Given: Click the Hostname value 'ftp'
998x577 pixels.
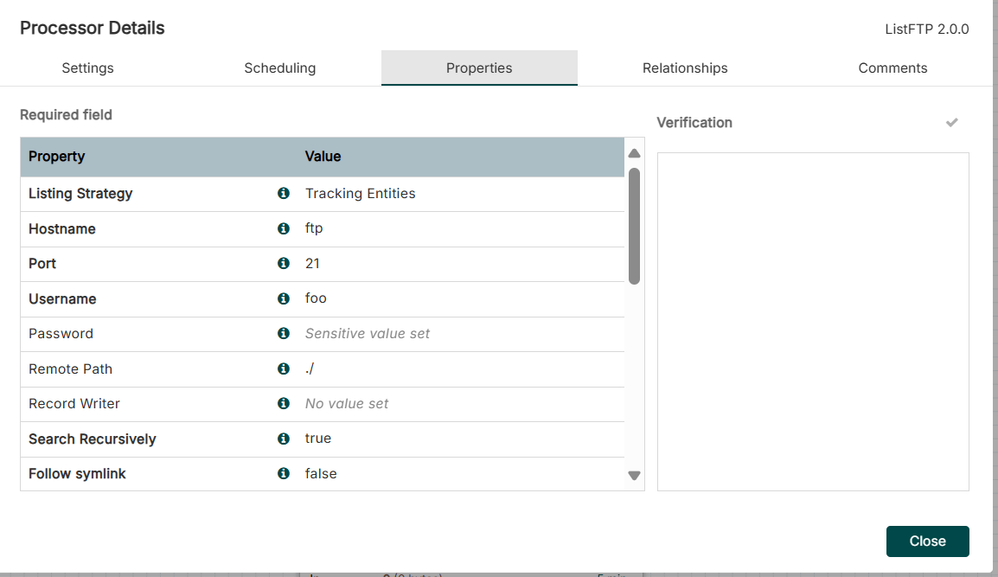Looking at the screenshot, I should [x=314, y=229].
